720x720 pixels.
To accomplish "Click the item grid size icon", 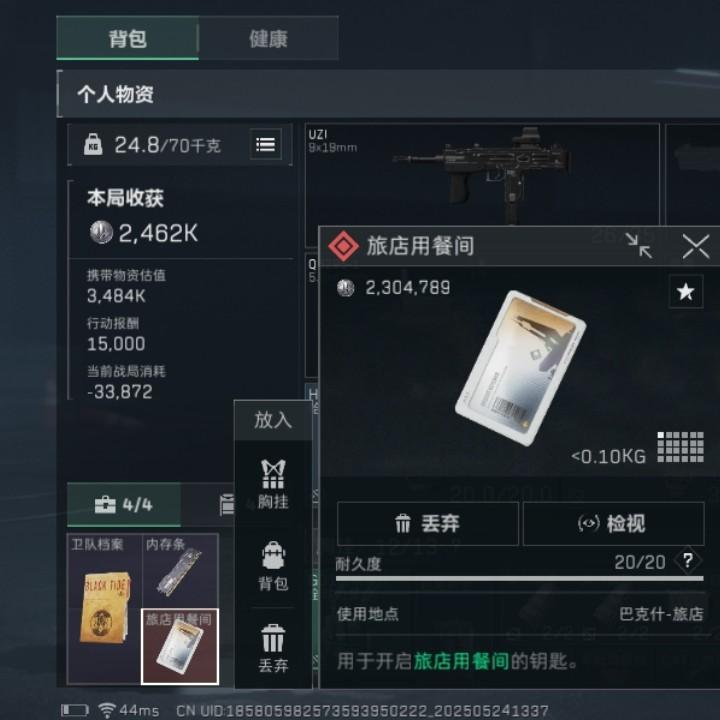I will tap(680, 447).
